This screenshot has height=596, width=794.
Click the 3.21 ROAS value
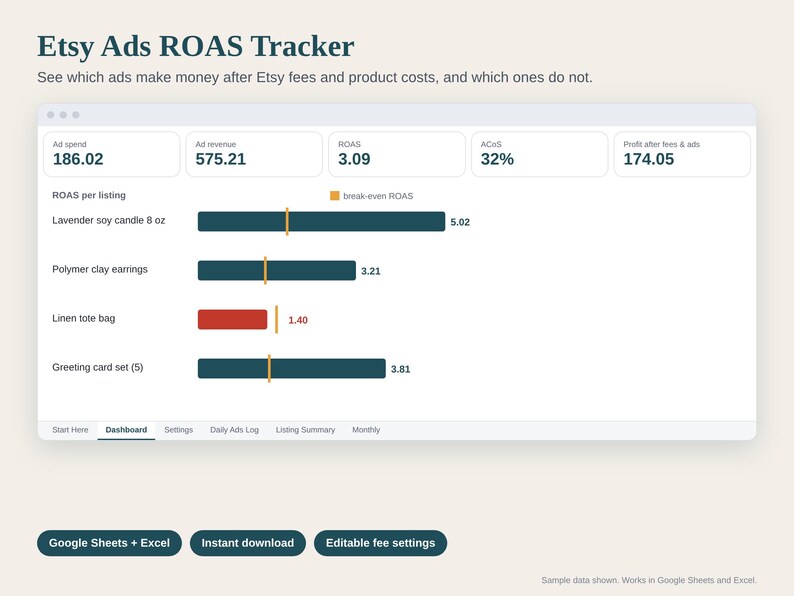click(x=371, y=271)
